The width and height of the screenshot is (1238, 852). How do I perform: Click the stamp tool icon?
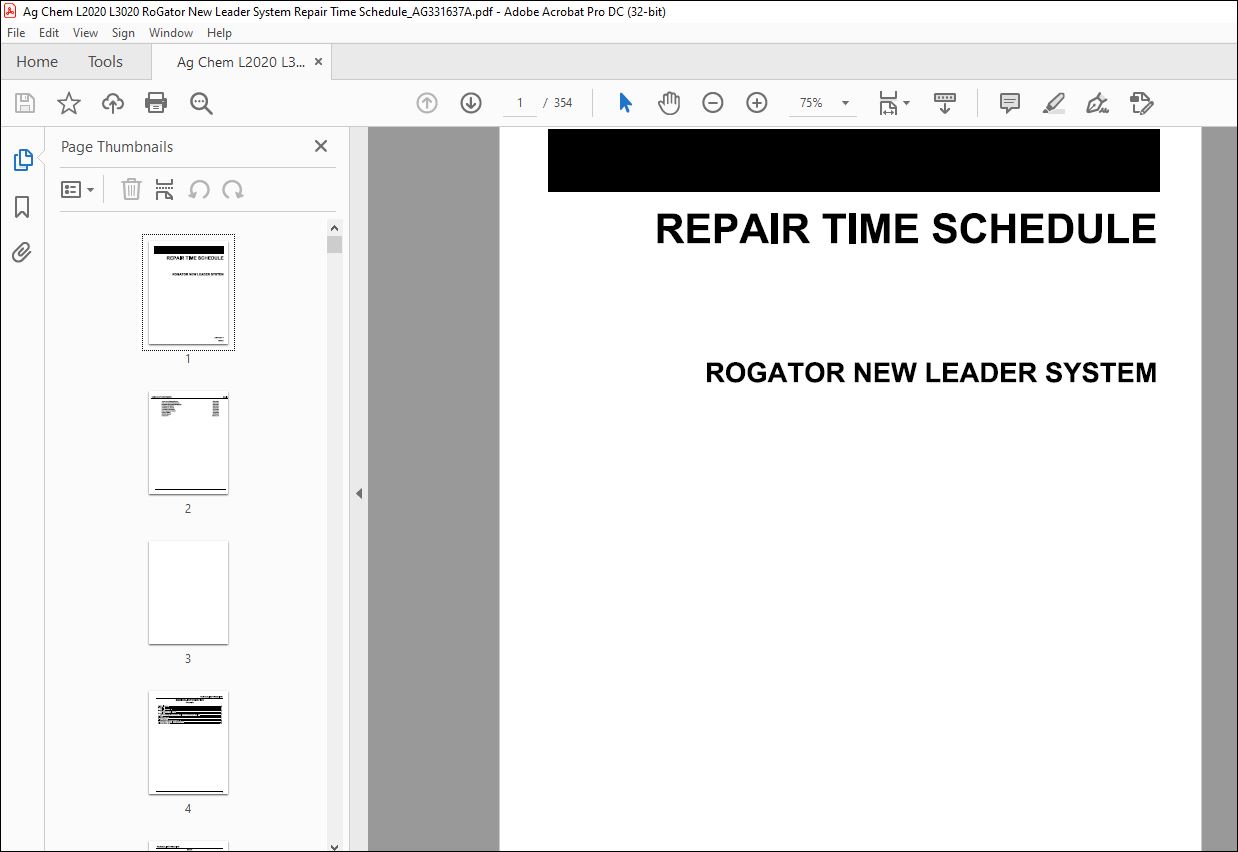pyautogui.click(x=1142, y=103)
